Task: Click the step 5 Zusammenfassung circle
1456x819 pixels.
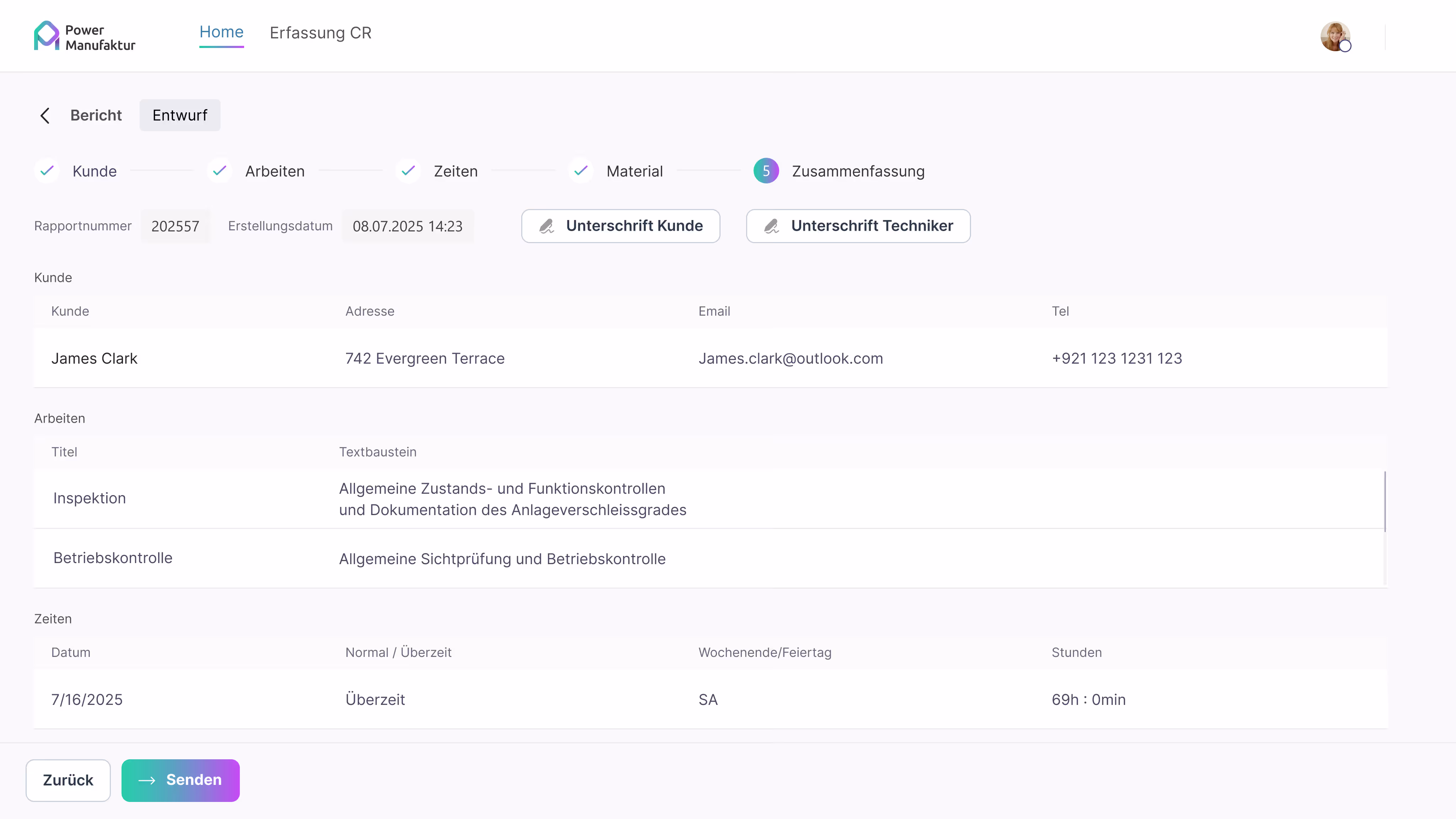Action: point(766,171)
